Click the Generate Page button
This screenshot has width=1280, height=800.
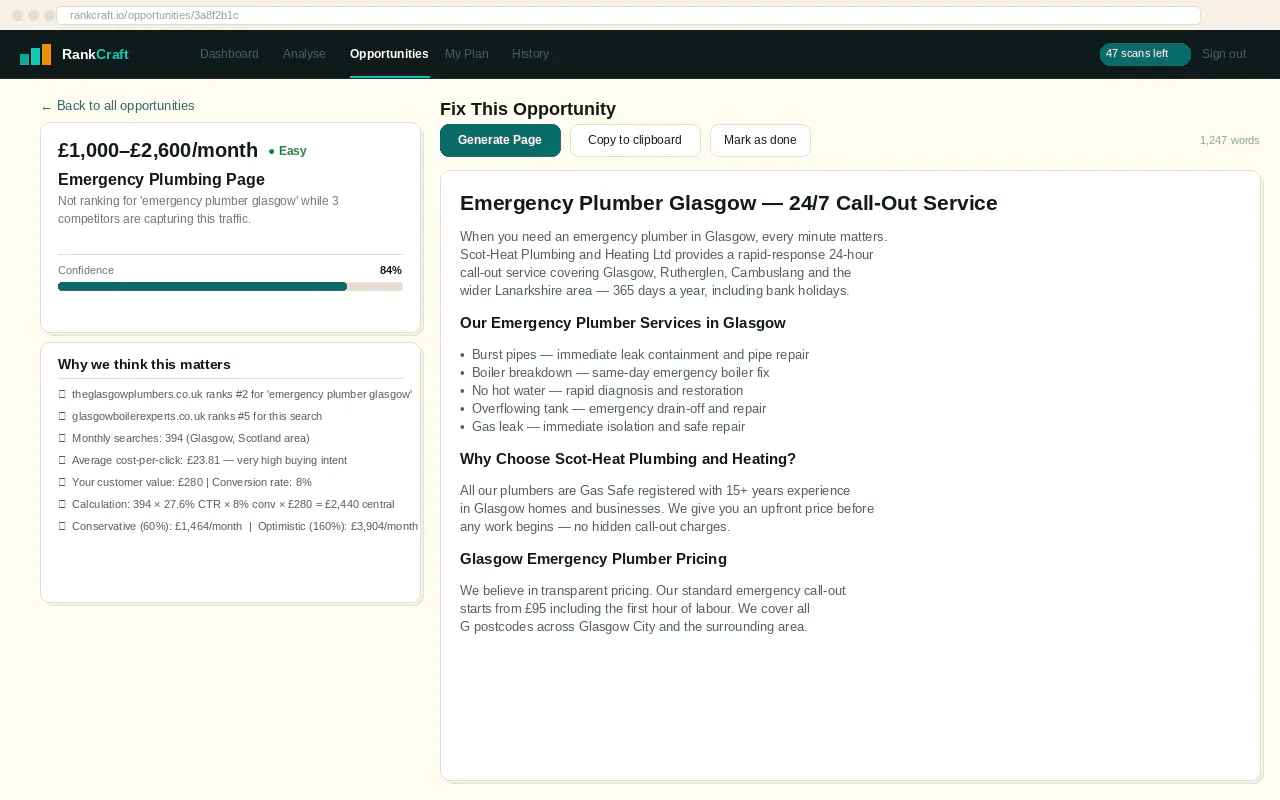tap(500, 140)
